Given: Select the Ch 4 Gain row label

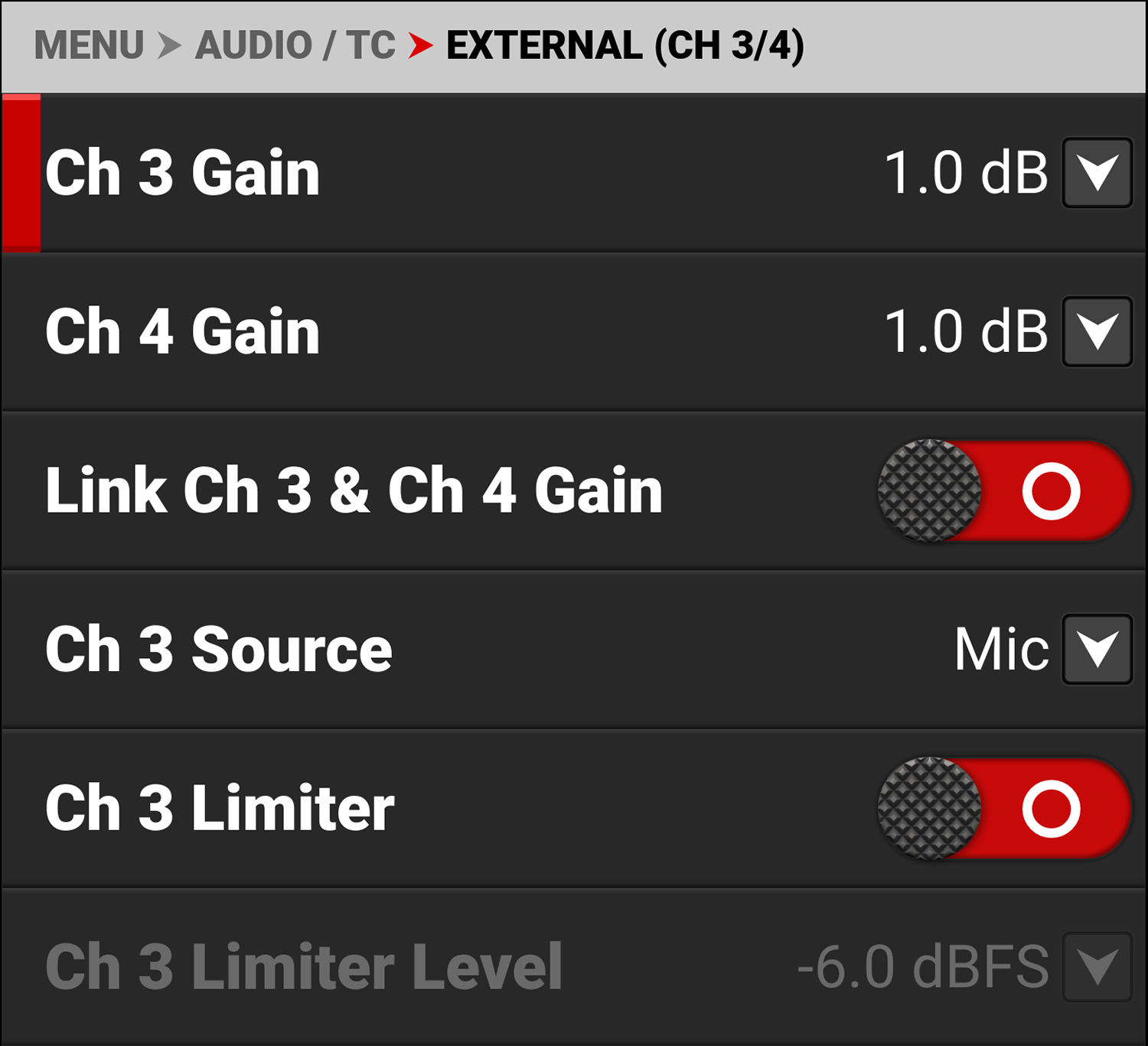Looking at the screenshot, I should (182, 332).
